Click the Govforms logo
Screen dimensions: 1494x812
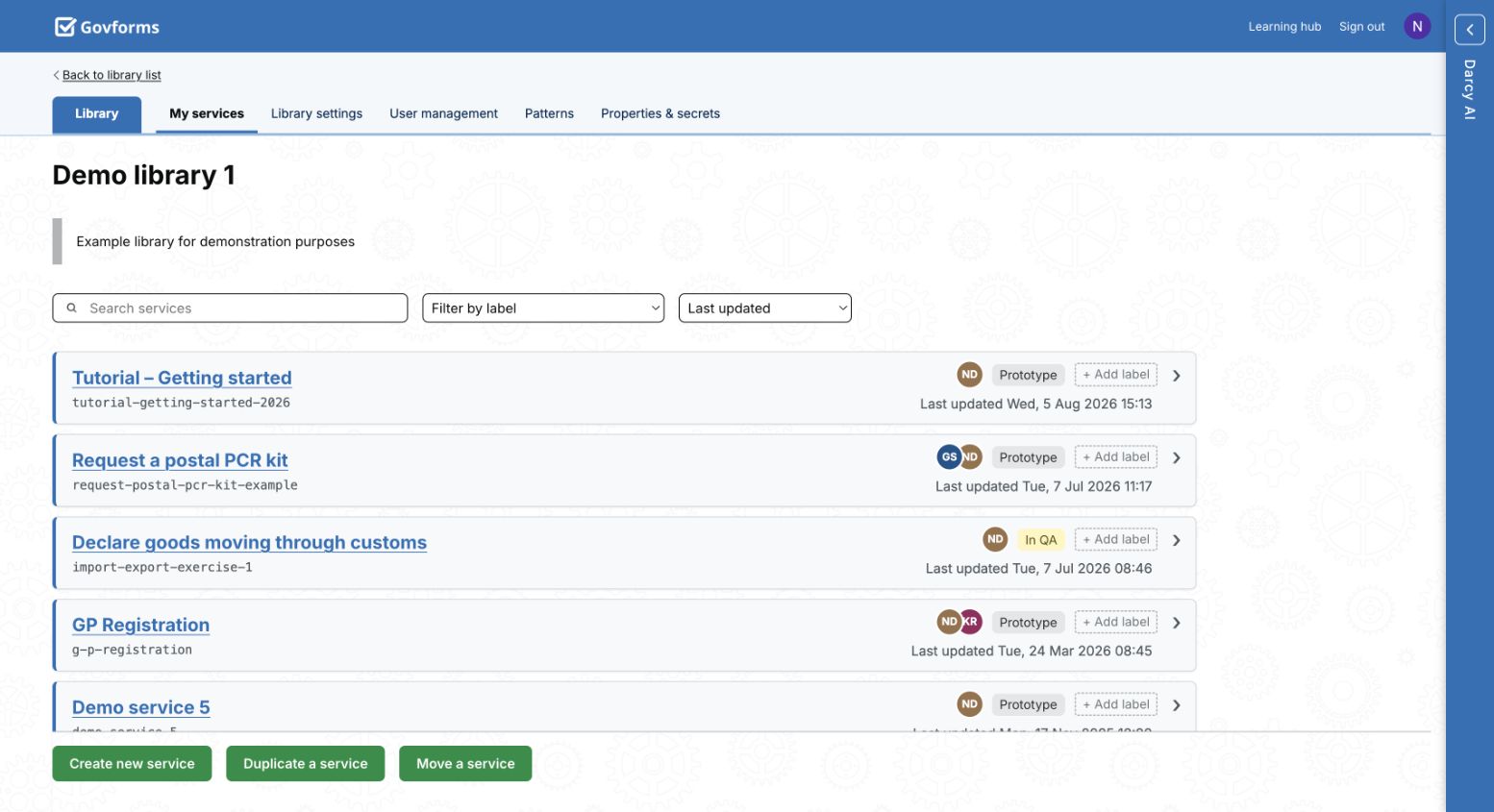tap(107, 27)
